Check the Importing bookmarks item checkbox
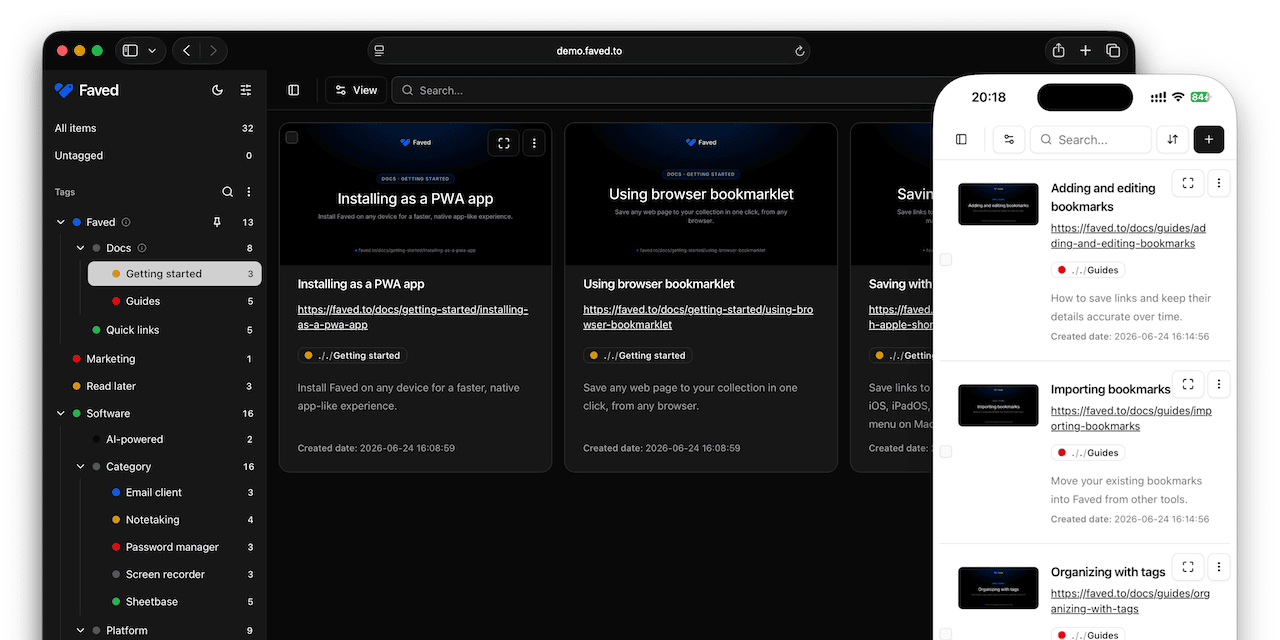The image size is (1280, 640). [x=946, y=452]
